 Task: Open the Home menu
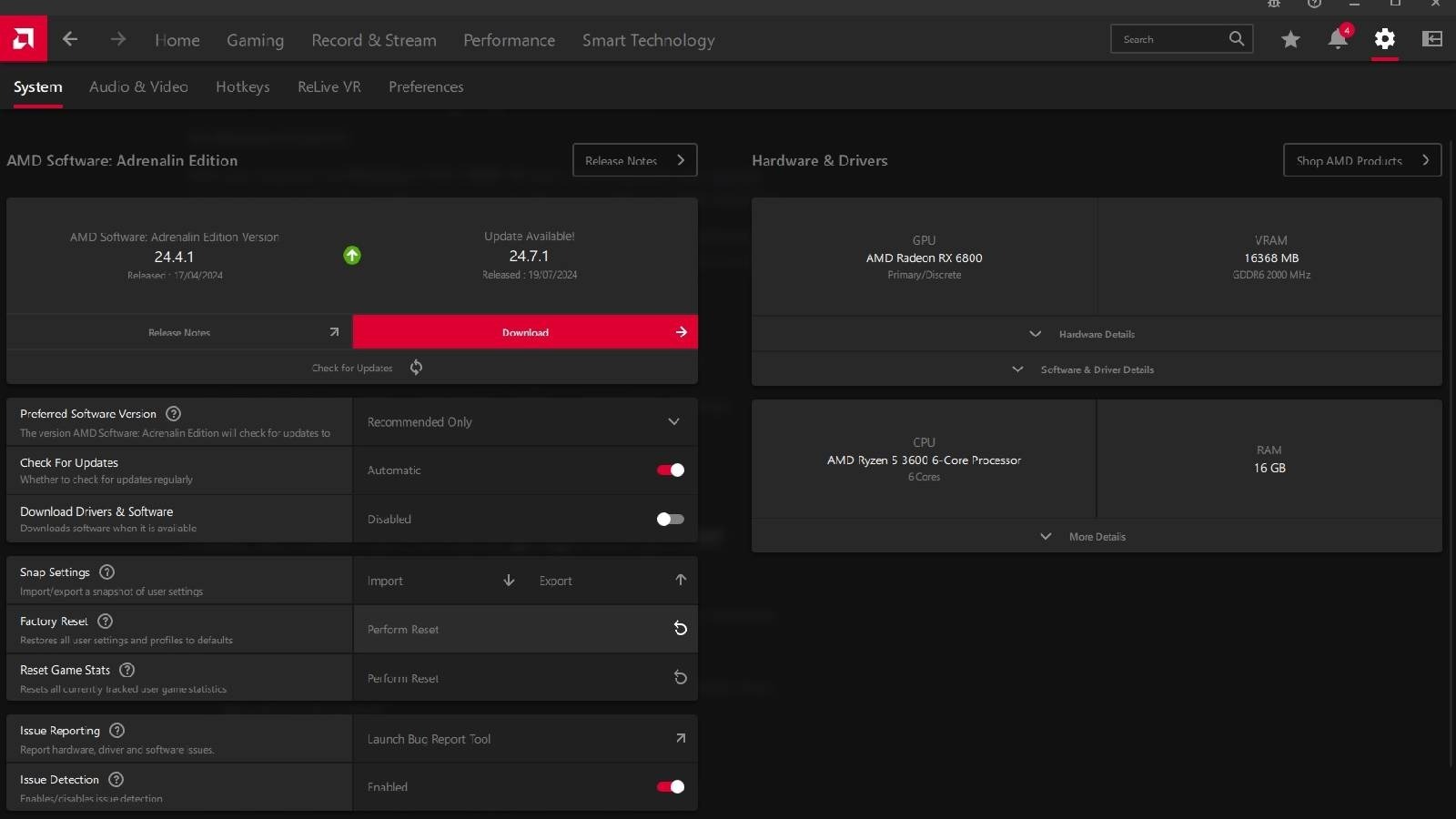[x=177, y=40]
